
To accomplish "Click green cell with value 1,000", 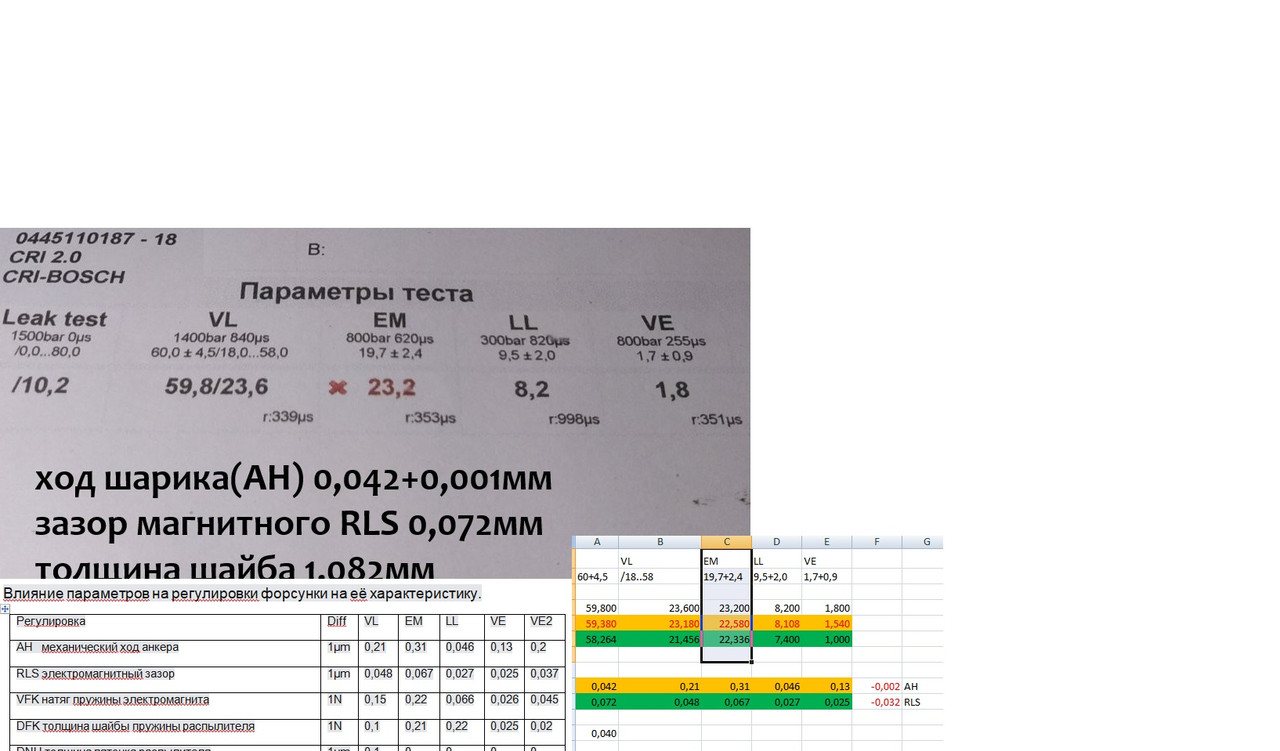I will tap(827, 639).
